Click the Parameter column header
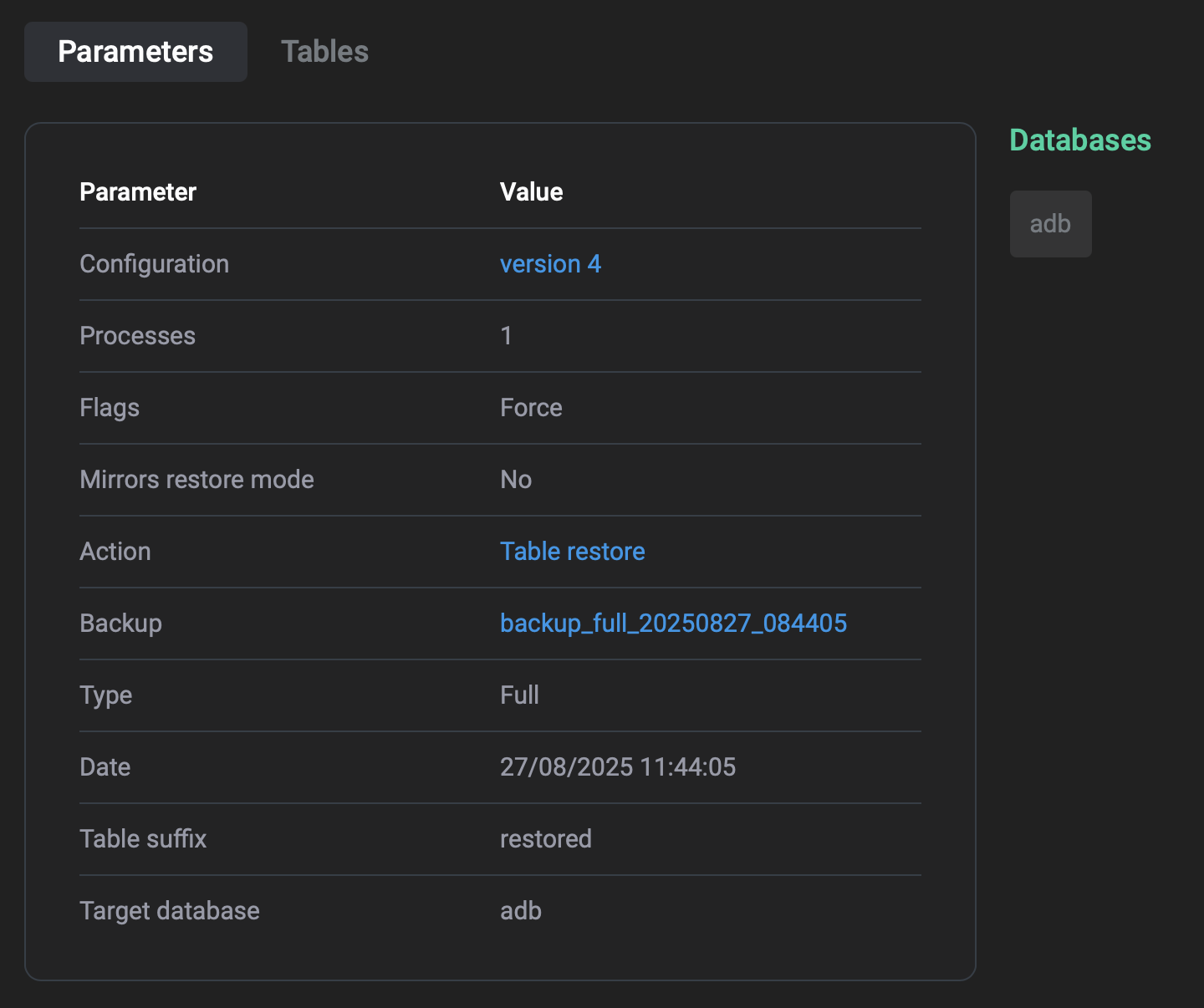The width and height of the screenshot is (1204, 1008). click(x=137, y=191)
